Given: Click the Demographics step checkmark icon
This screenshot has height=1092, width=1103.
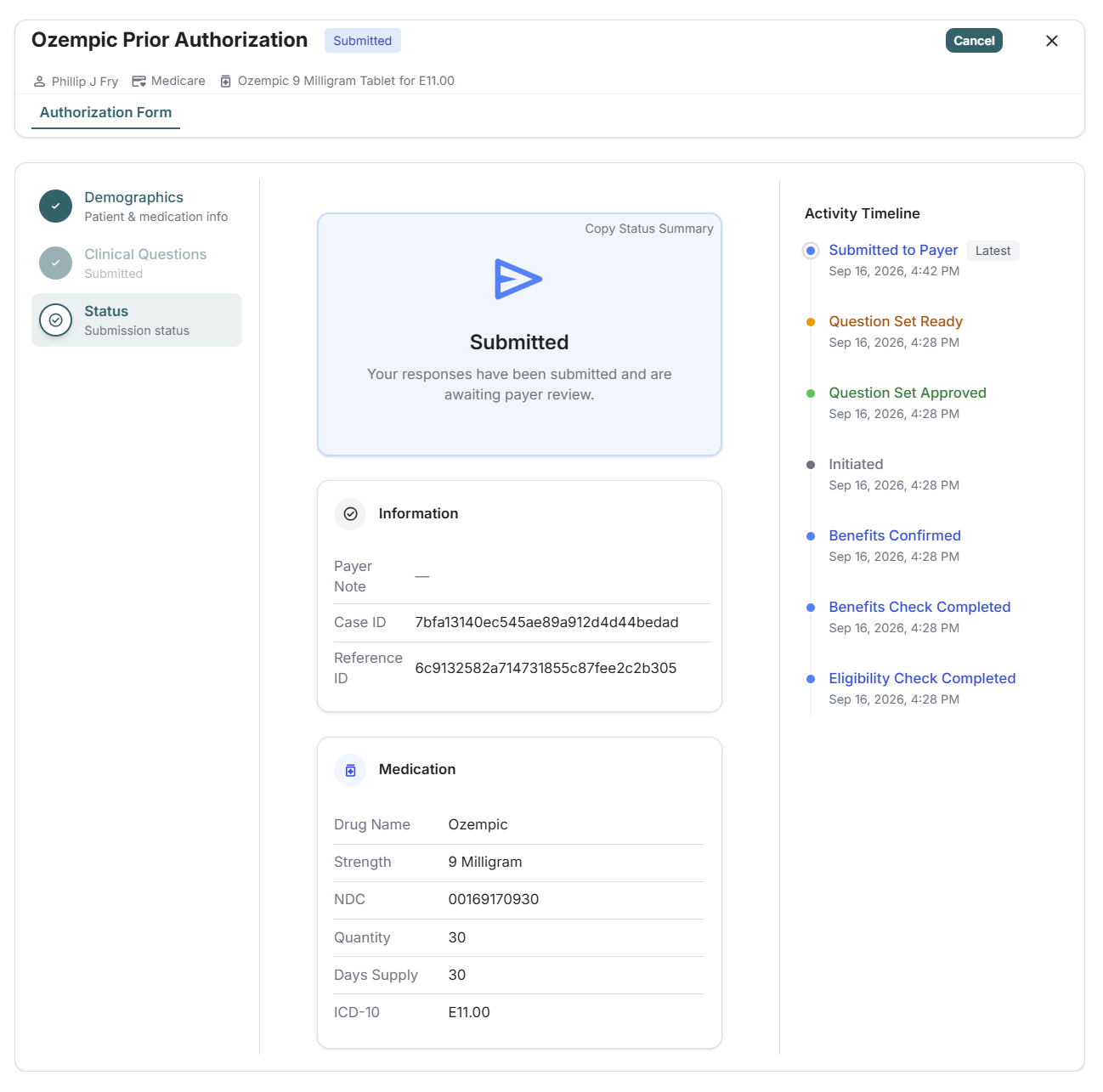Looking at the screenshot, I should (x=56, y=207).
